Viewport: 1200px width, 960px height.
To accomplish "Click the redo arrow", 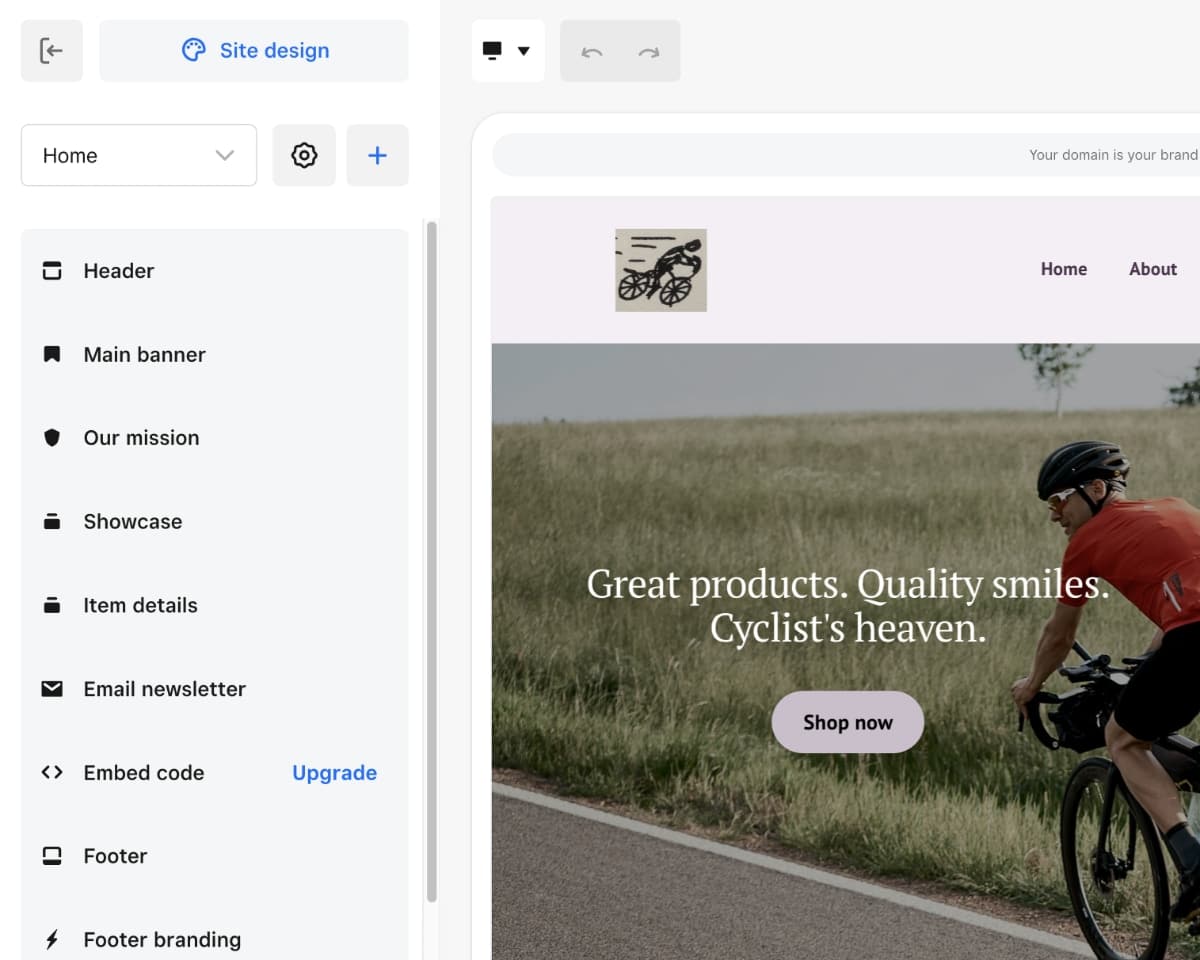I will click(x=649, y=52).
